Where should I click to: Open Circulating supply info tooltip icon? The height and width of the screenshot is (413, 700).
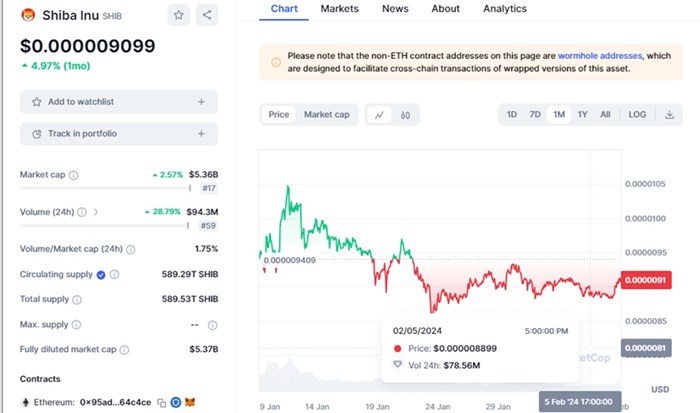115,274
